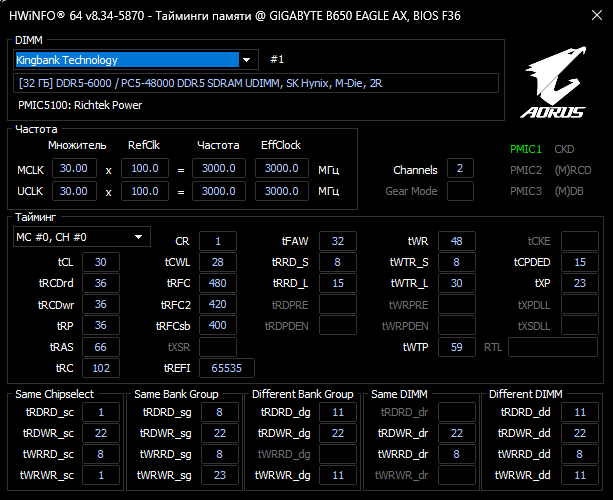Select the UCLK EffClock 3000.0 field
This screenshot has height=500, width=613.
281,191
